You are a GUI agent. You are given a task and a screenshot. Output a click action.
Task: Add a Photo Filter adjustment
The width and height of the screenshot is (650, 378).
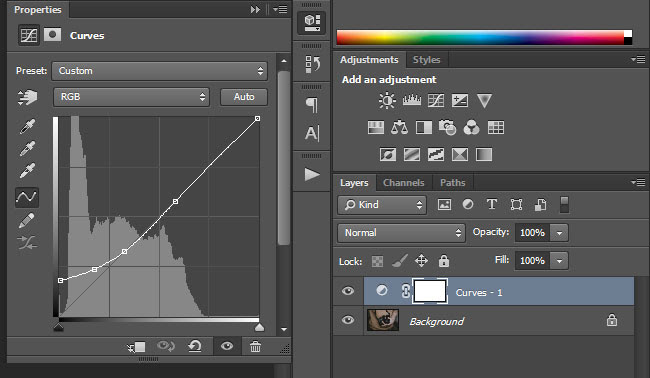coord(448,128)
